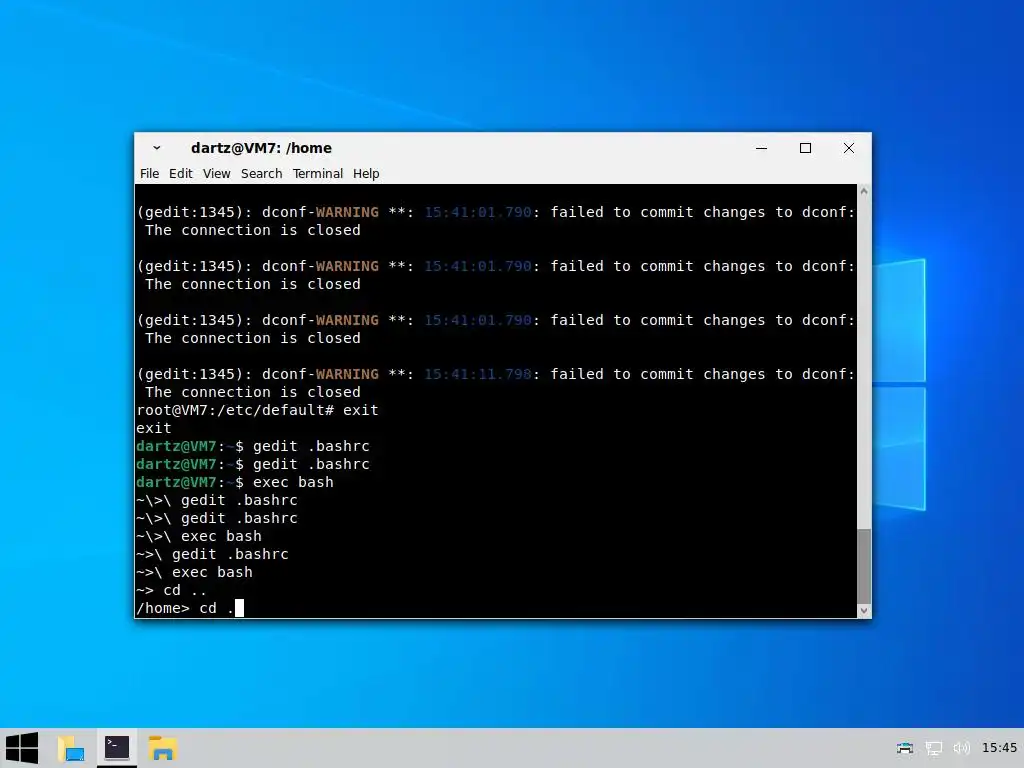Click the printer tray icon

point(904,748)
